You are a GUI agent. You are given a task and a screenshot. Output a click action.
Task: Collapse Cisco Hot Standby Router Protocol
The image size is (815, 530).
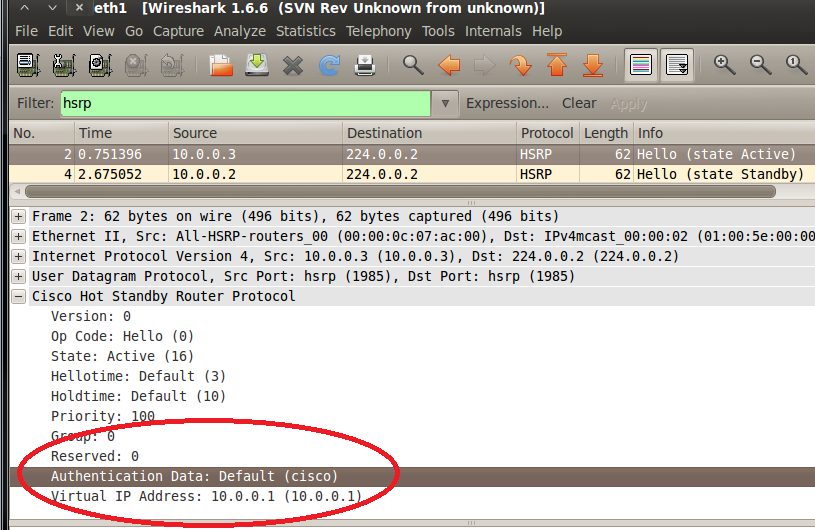pos(19,296)
